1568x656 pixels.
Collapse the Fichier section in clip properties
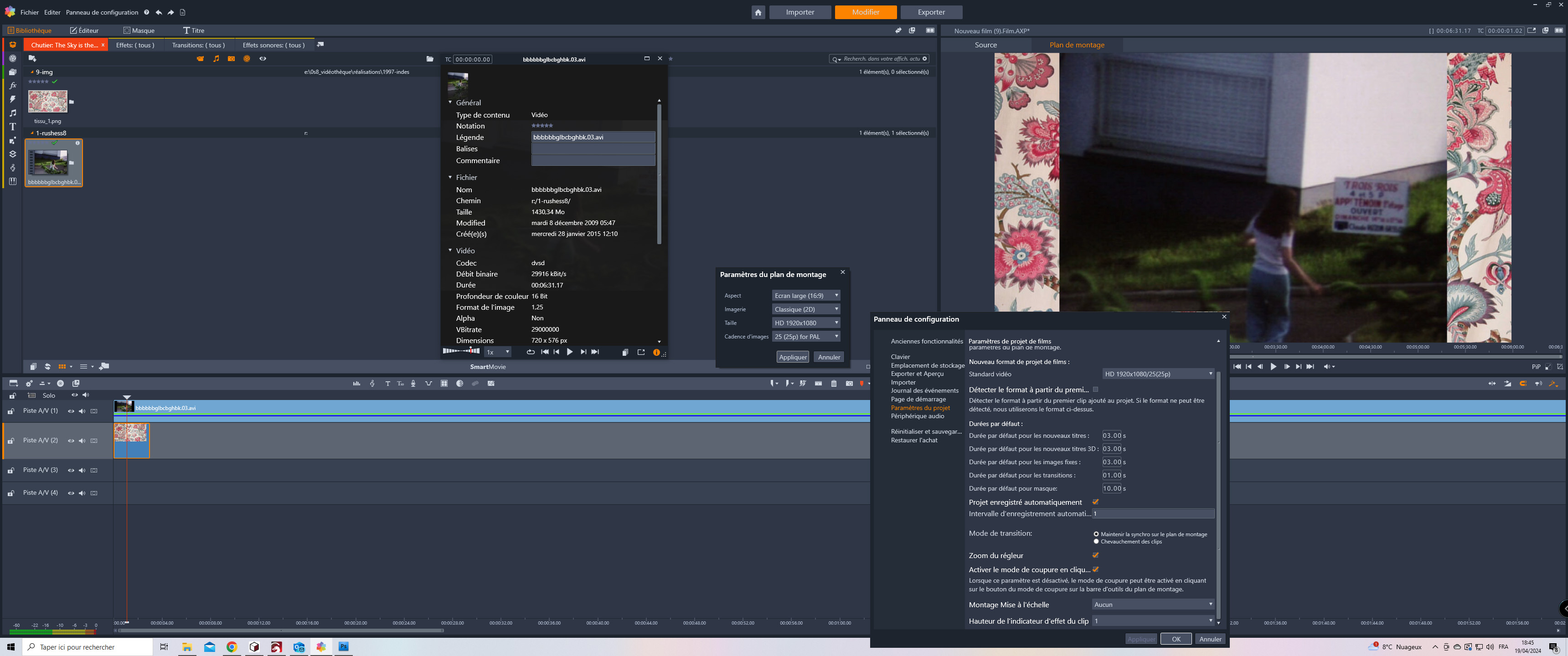pos(450,177)
